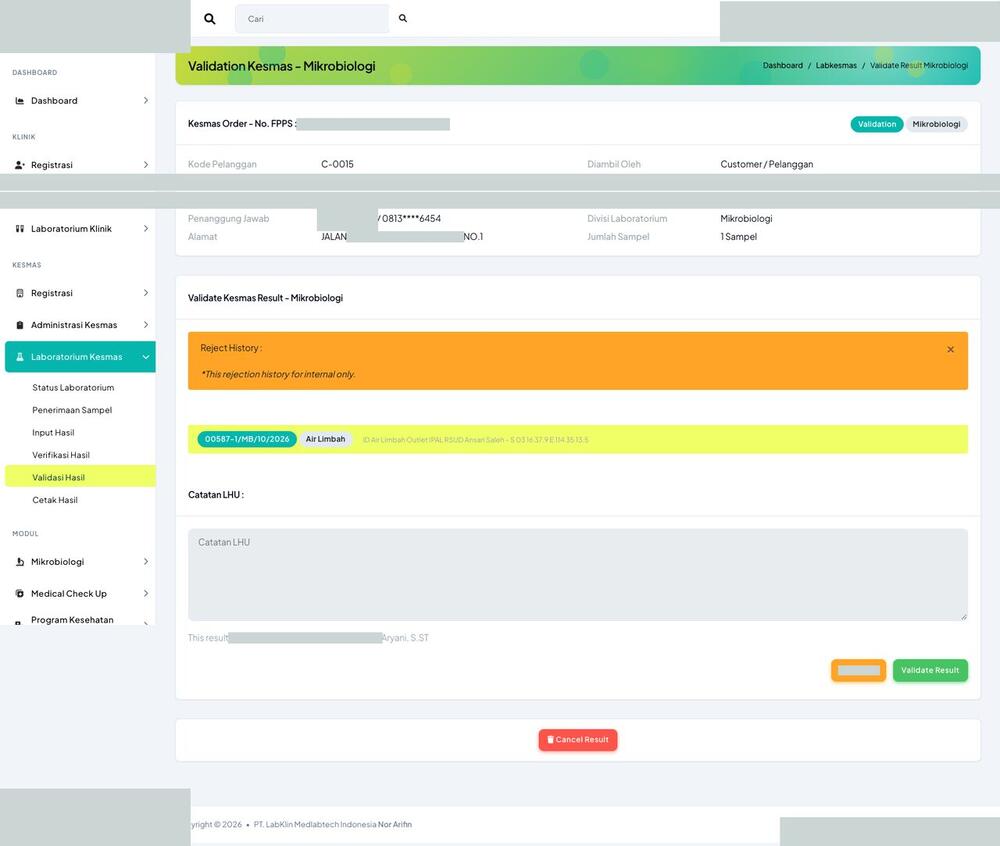Open Verifikasi Hasil submenu item
1000x846 pixels.
coord(61,455)
